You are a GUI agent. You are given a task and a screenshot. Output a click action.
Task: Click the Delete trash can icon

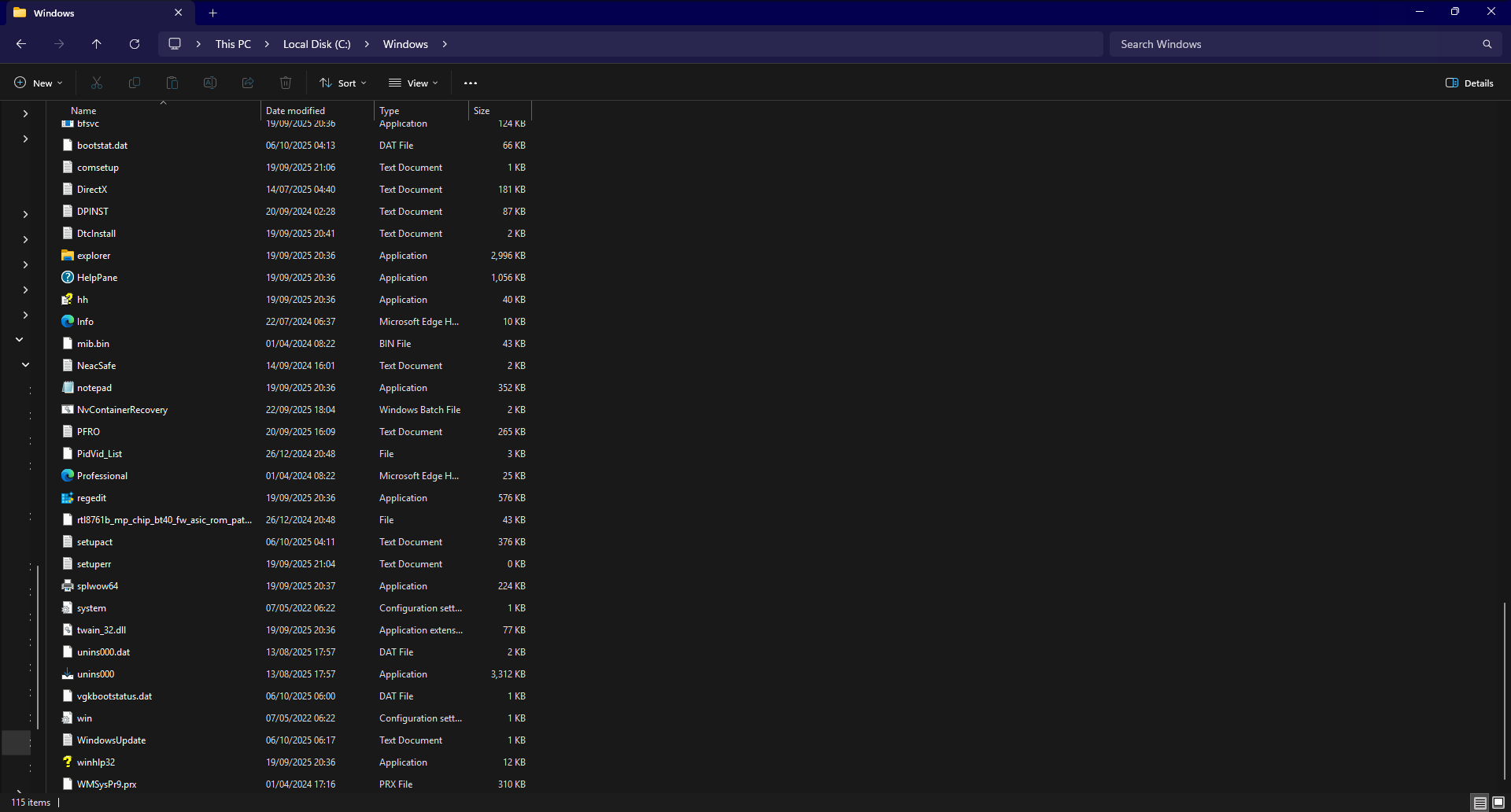point(286,83)
